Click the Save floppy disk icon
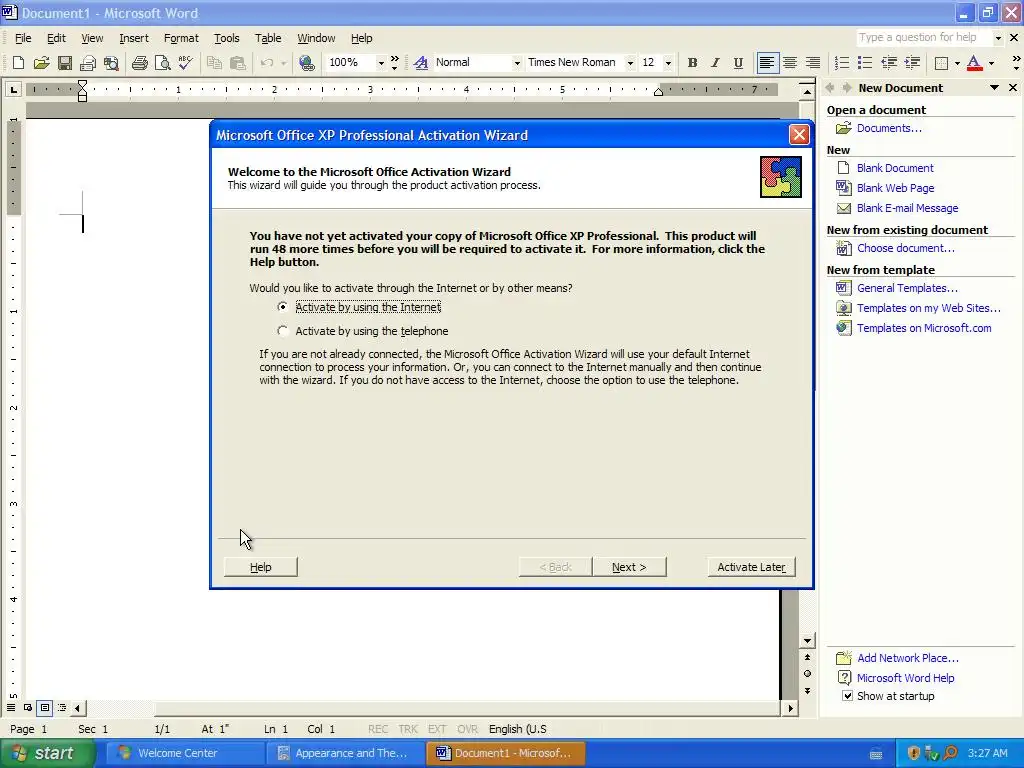 pyautogui.click(x=65, y=63)
